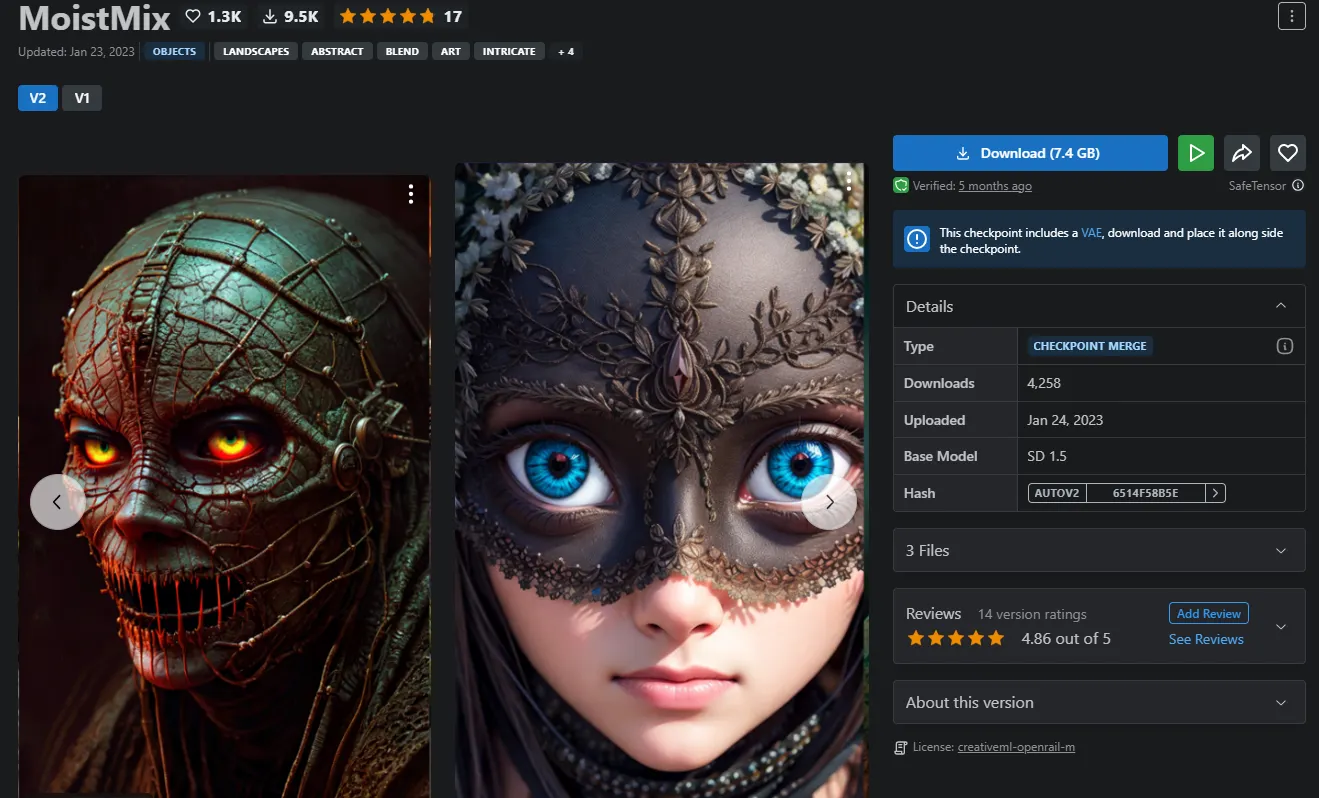The width and height of the screenshot is (1319, 798).
Task: Click the share arrow icon
Action: pyautogui.click(x=1241, y=153)
